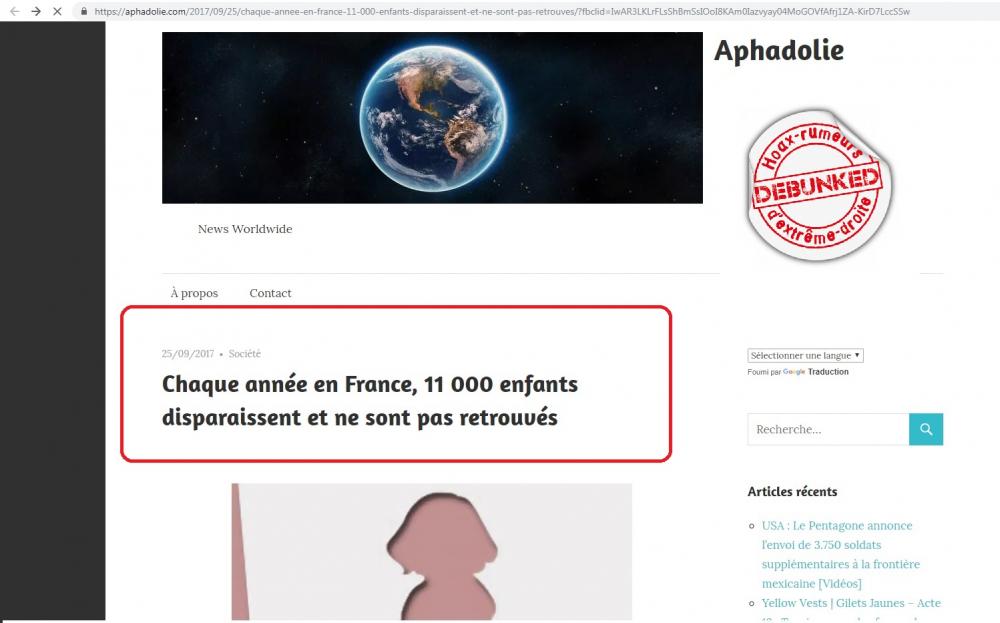Click the padlock site security icon

84,11
